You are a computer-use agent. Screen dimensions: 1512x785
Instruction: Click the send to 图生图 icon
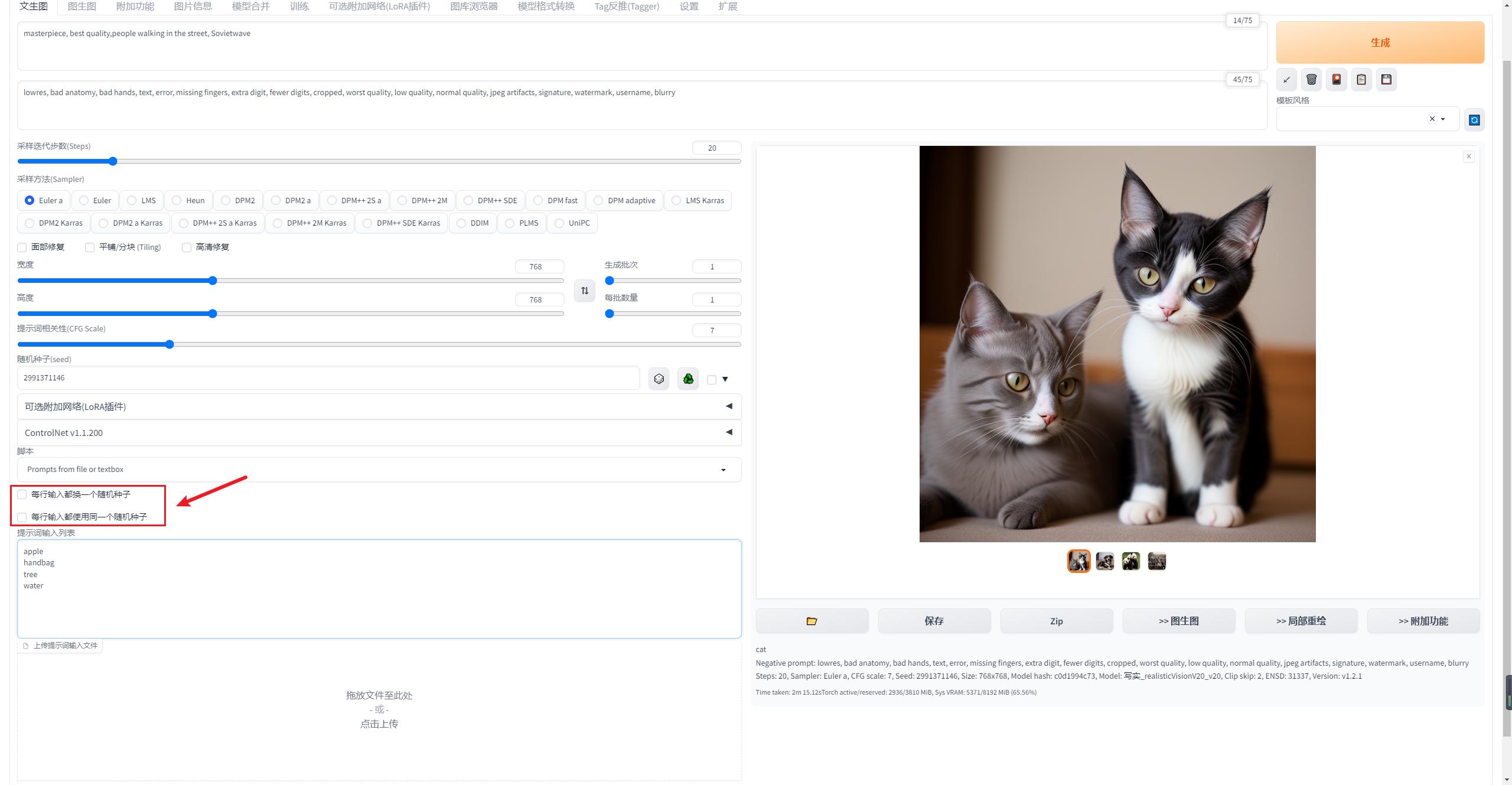(x=1178, y=621)
